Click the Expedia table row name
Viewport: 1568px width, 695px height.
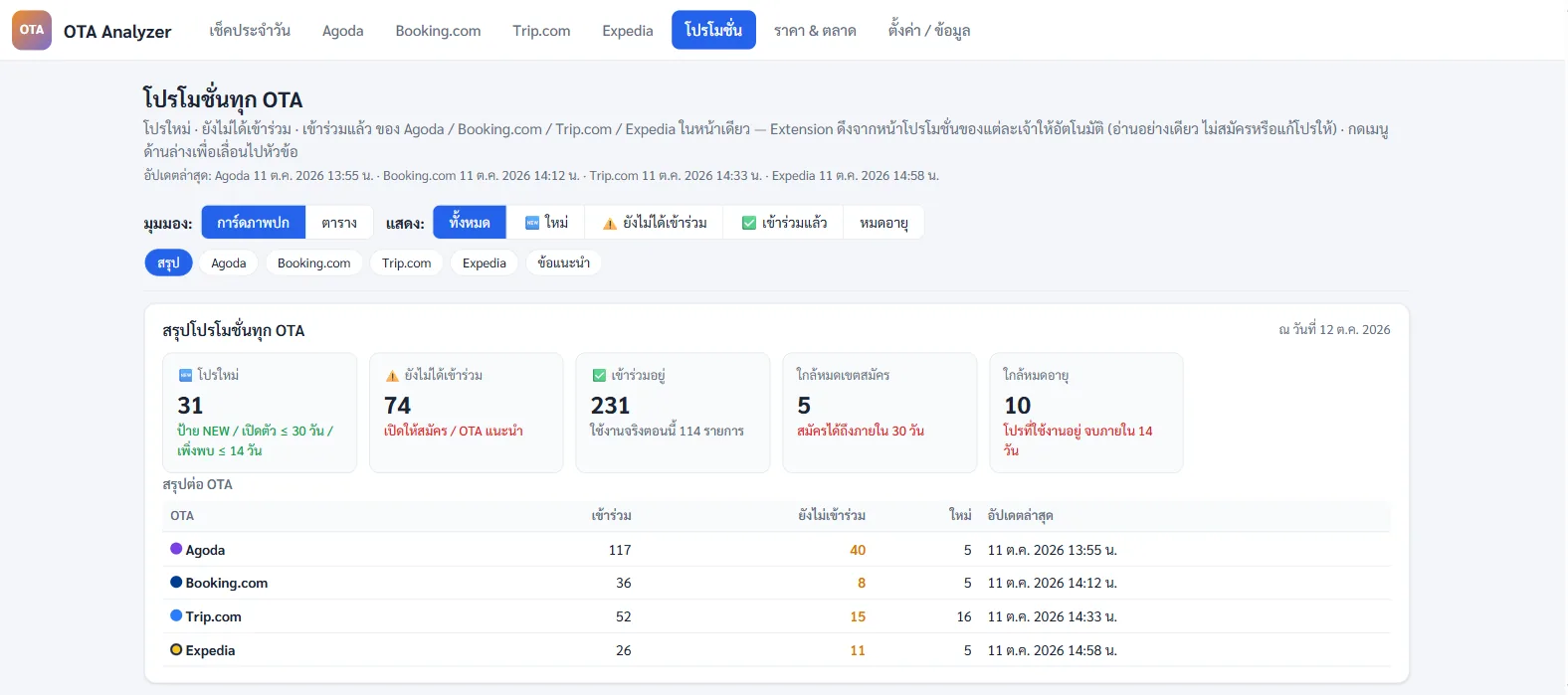click(x=210, y=650)
